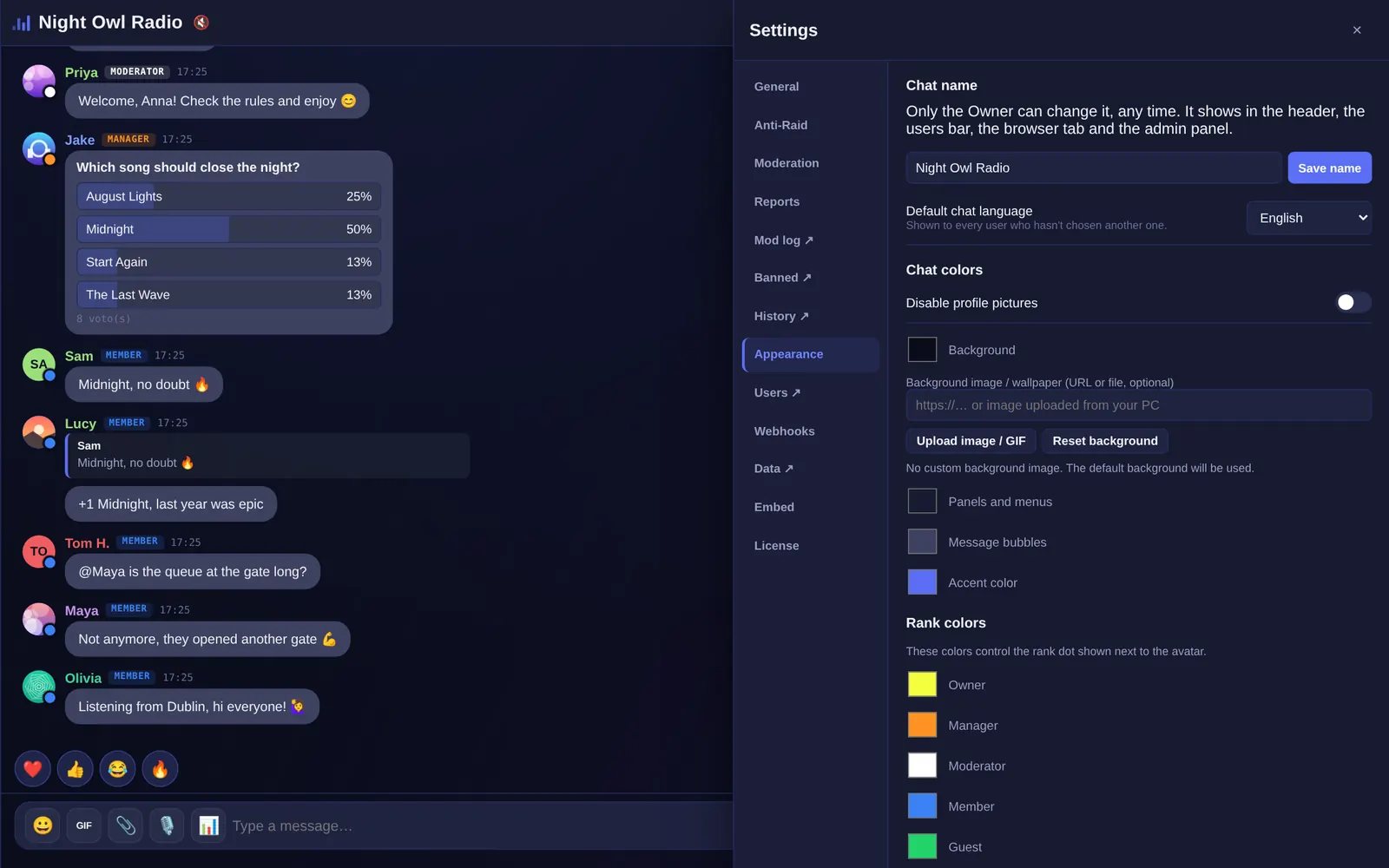Close the Settings panel
Screen dimensions: 1389x868
[x=1357, y=30]
